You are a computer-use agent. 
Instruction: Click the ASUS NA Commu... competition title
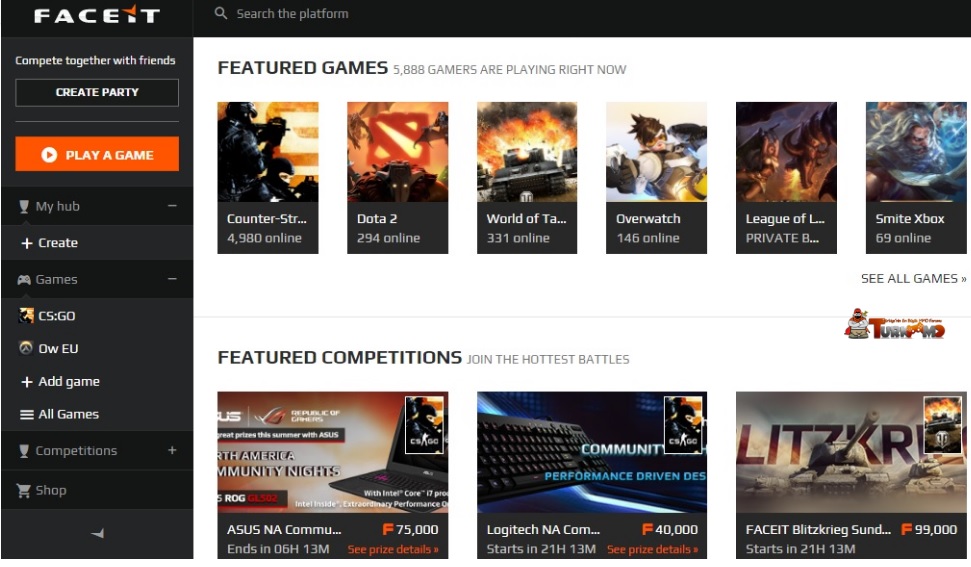[x=284, y=530]
